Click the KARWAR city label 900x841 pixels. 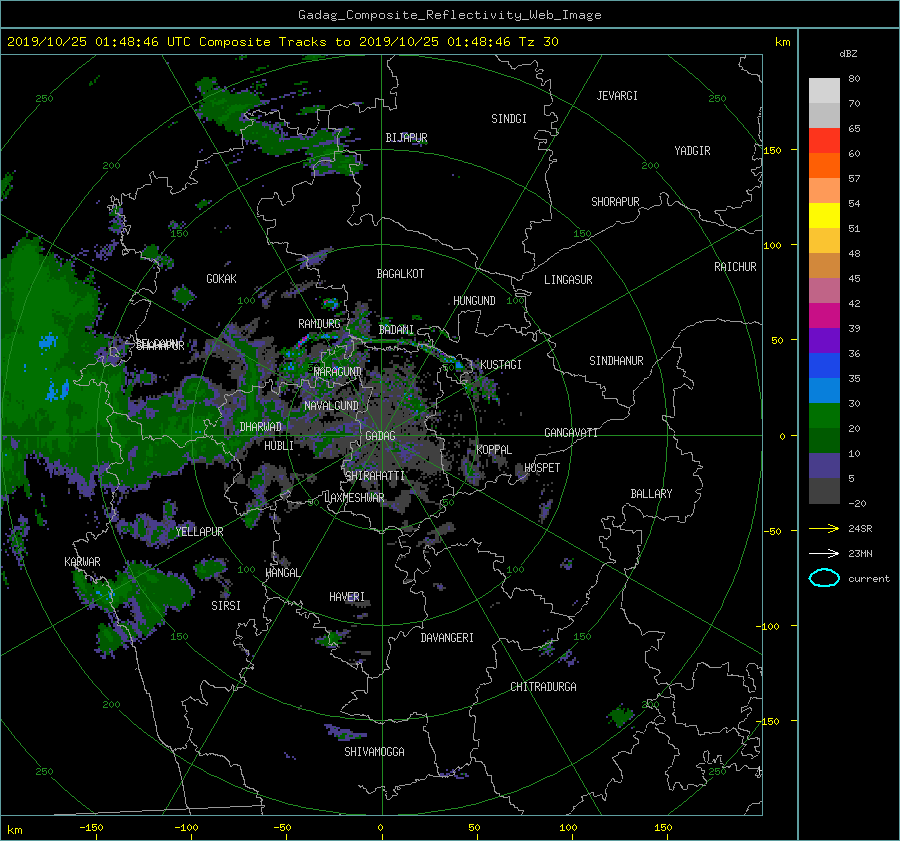point(83,562)
